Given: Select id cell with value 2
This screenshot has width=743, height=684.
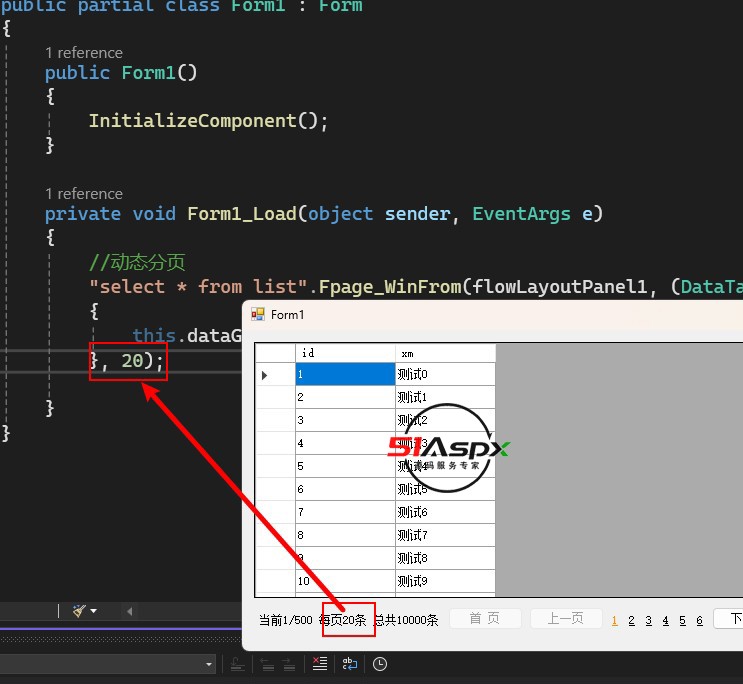Looking at the screenshot, I should [x=345, y=397].
